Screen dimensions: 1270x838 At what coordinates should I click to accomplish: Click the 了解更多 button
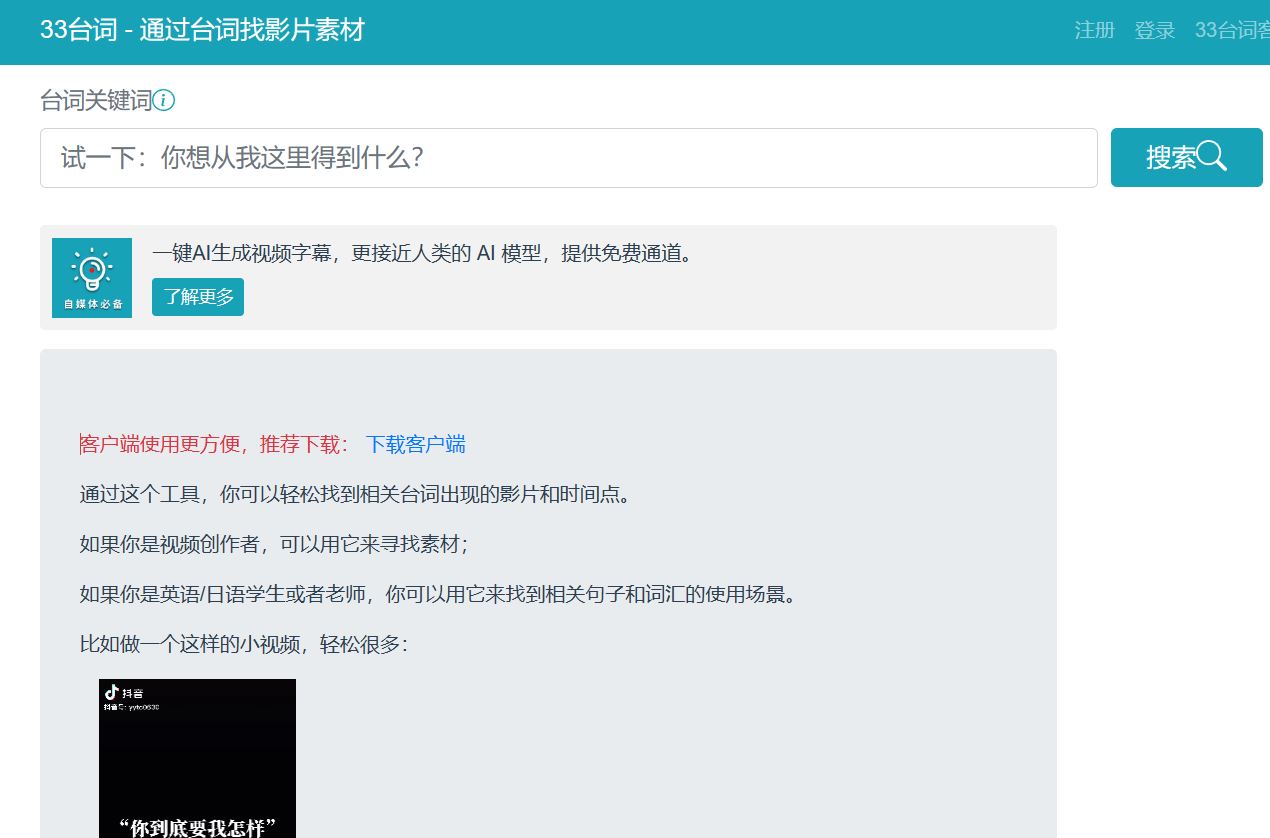[198, 297]
